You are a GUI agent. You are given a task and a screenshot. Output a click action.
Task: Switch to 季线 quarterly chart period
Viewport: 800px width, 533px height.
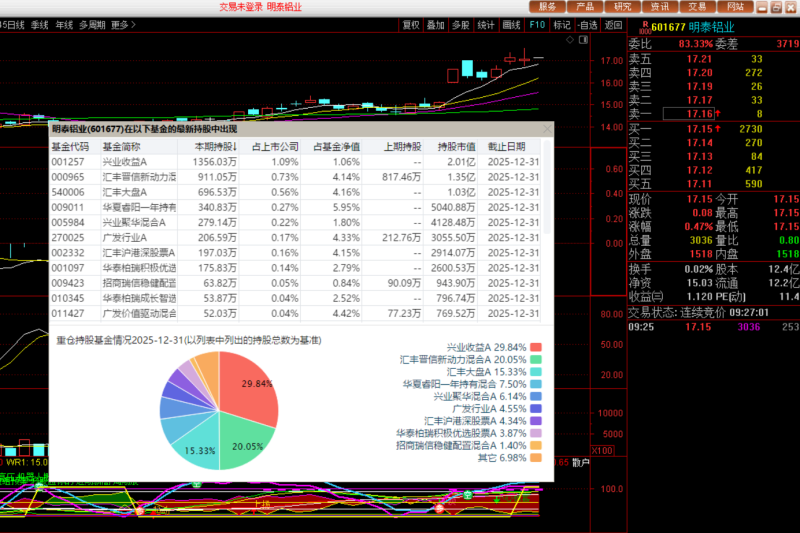(x=40, y=25)
